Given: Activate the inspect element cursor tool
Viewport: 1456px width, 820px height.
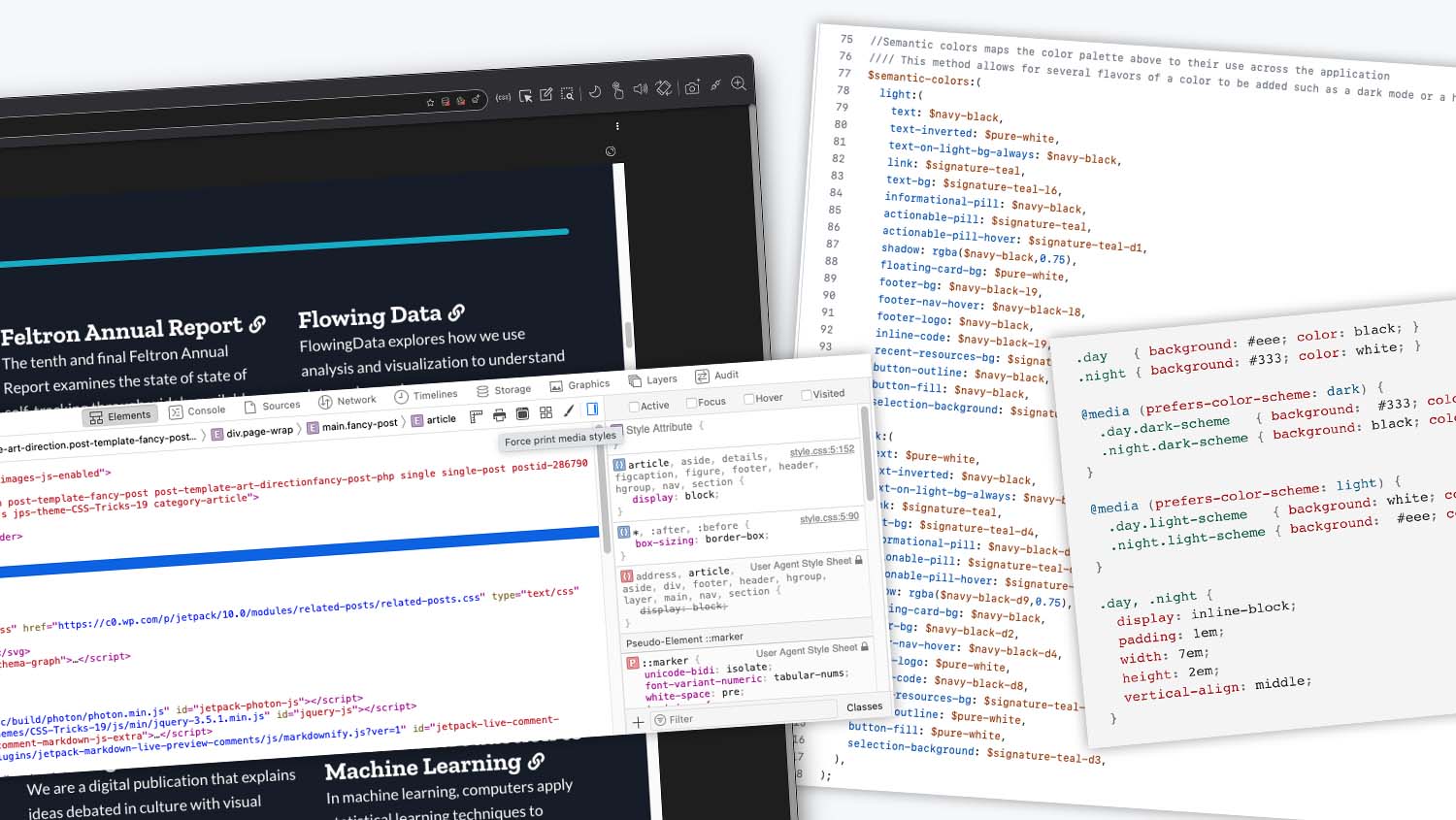Looking at the screenshot, I should click(525, 96).
